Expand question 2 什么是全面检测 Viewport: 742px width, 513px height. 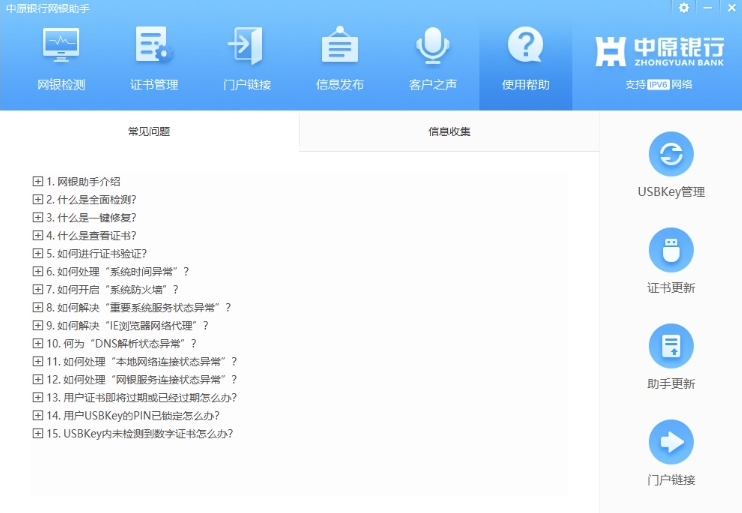click(38, 199)
